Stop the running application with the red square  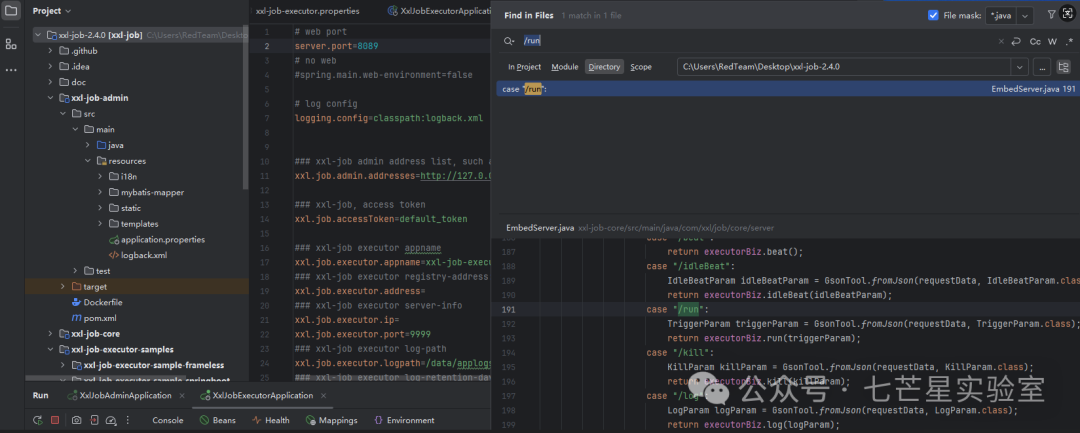pos(55,420)
